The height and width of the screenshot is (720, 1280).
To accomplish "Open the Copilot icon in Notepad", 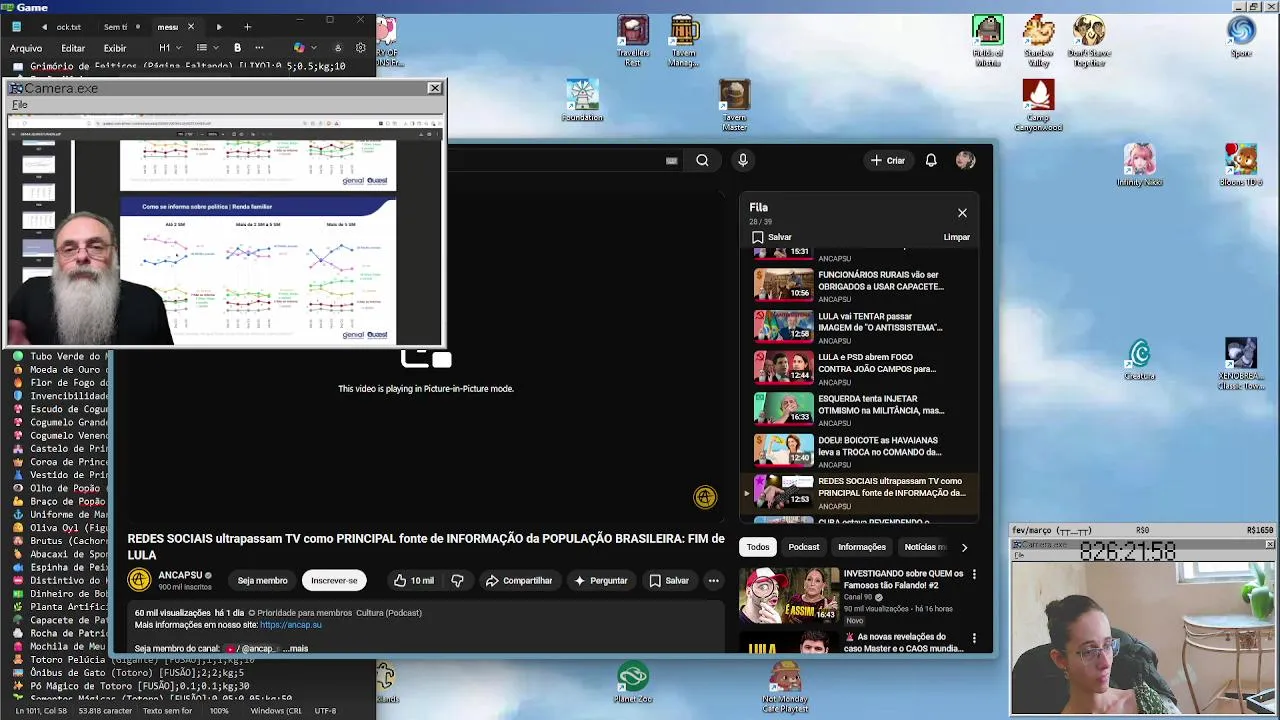I will [299, 48].
